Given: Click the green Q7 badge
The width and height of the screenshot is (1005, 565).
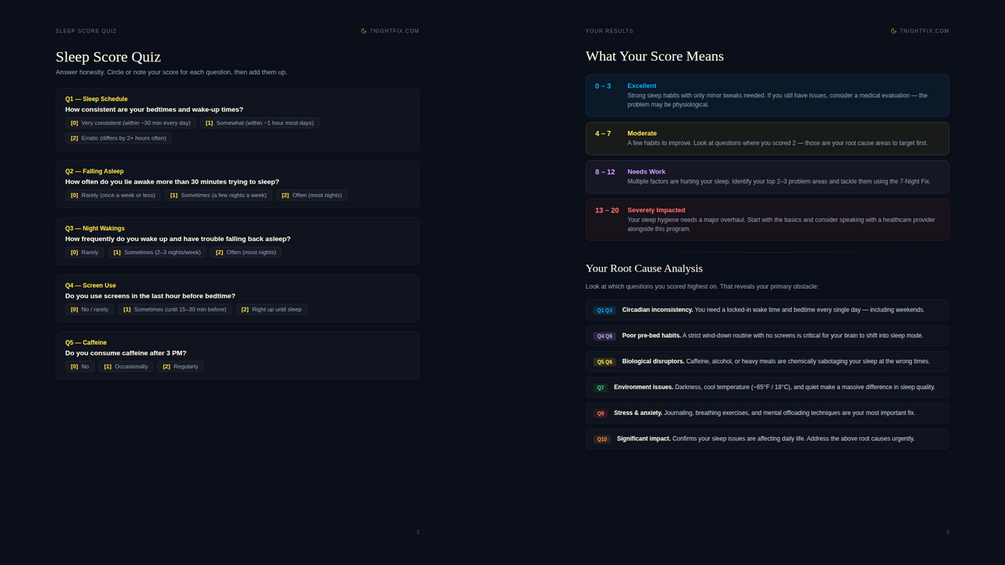Looking at the screenshot, I should point(600,387).
